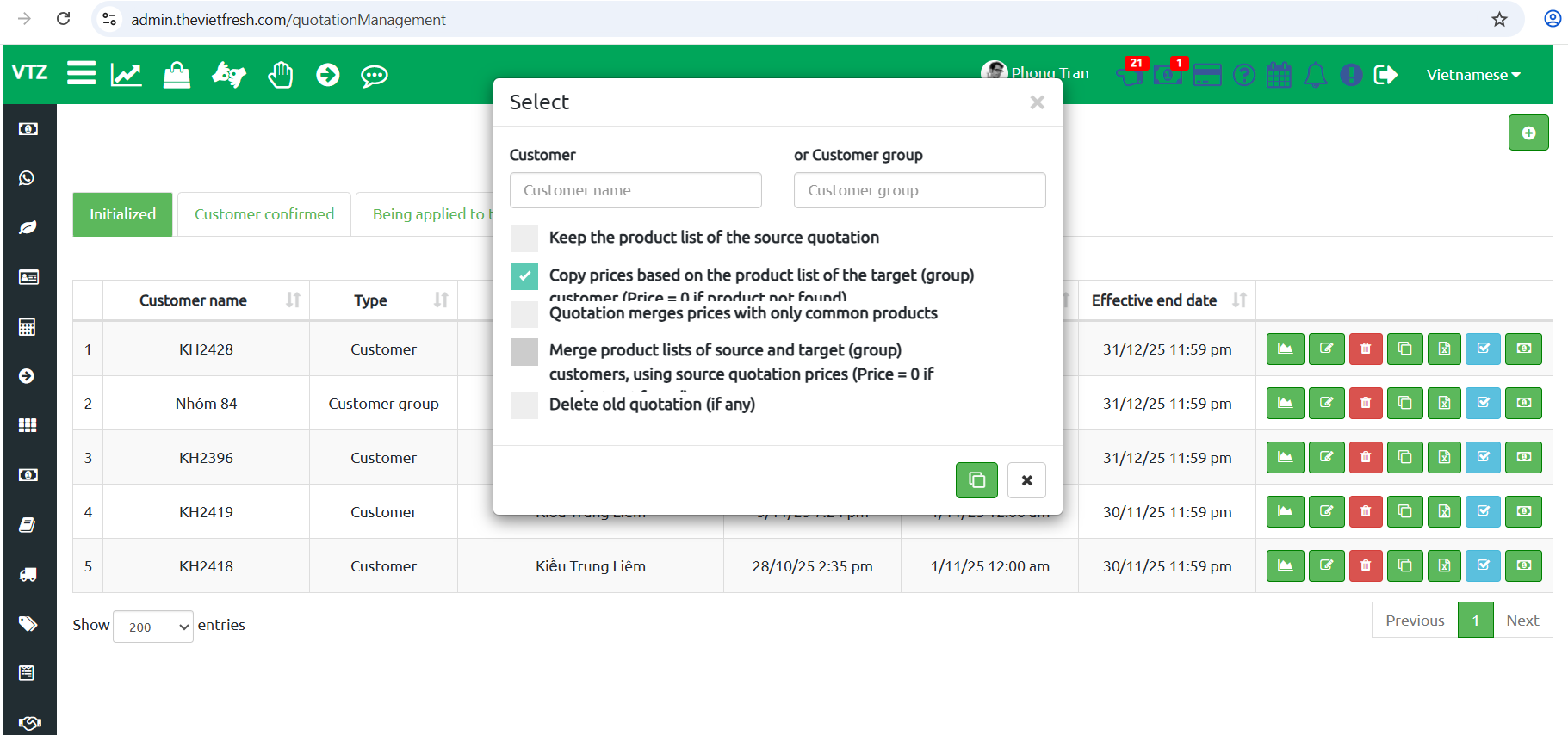
Task: Uncheck Copy prices based on product list
Action: click(x=524, y=276)
